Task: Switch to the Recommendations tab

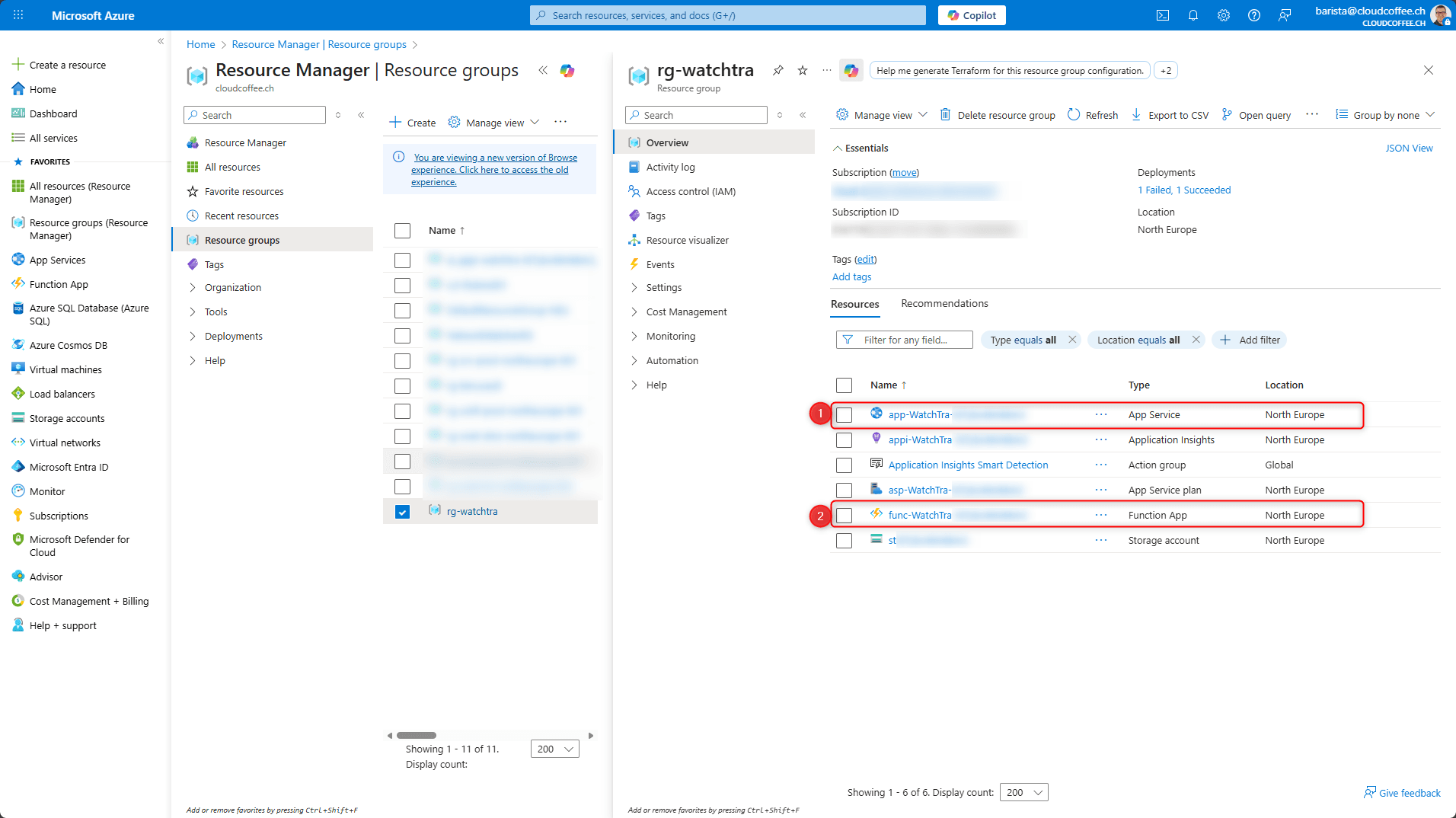Action: 944,303
